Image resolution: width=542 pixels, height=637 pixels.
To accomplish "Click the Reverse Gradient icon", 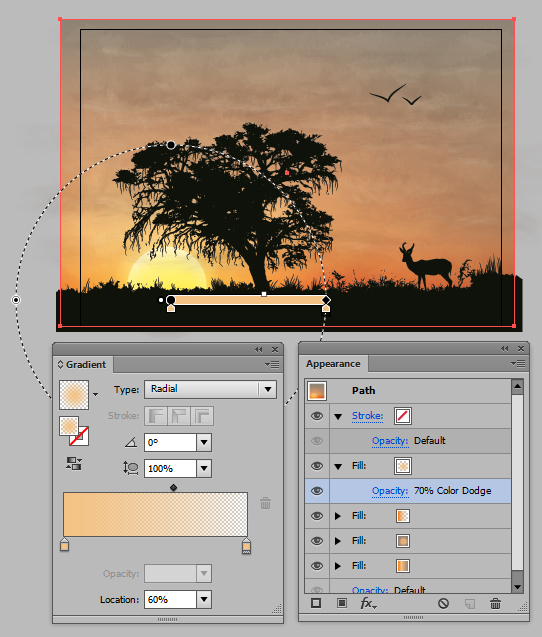I will [x=74, y=464].
